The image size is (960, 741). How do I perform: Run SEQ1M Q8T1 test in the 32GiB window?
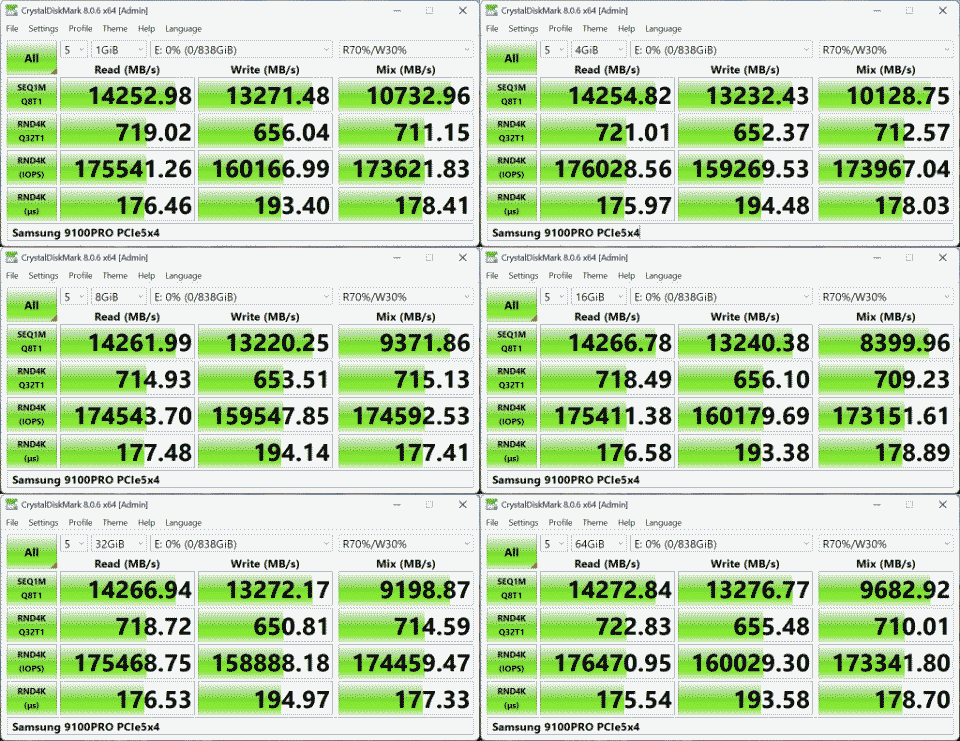coord(32,589)
